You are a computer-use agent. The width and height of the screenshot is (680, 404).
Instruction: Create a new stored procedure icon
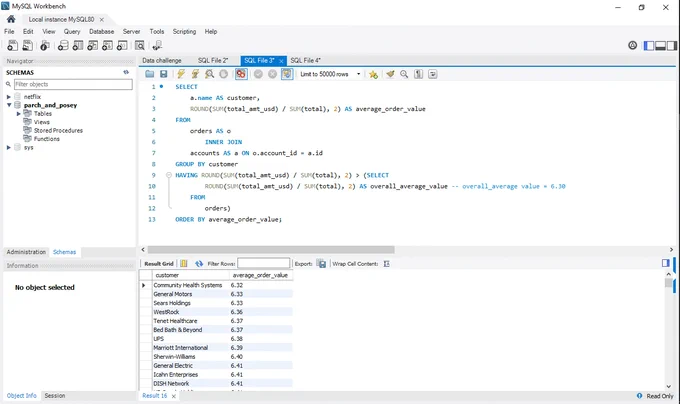tap(108, 45)
